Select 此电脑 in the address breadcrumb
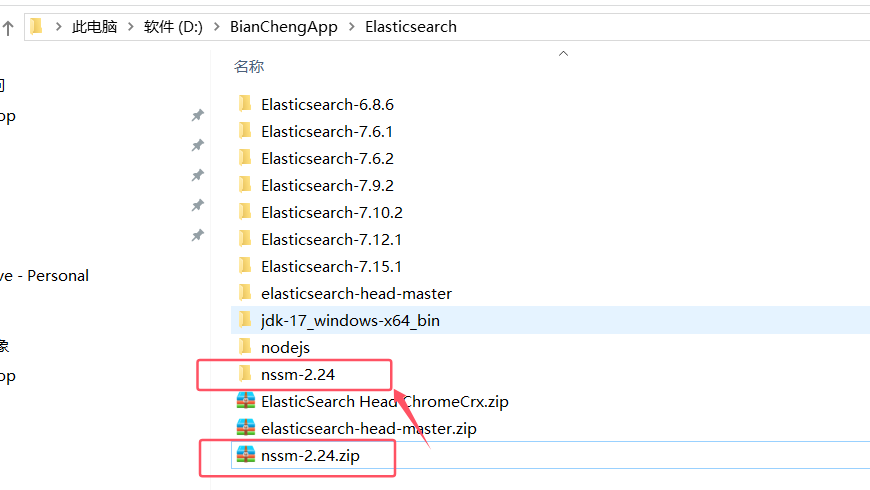The image size is (870, 490). (x=94, y=27)
